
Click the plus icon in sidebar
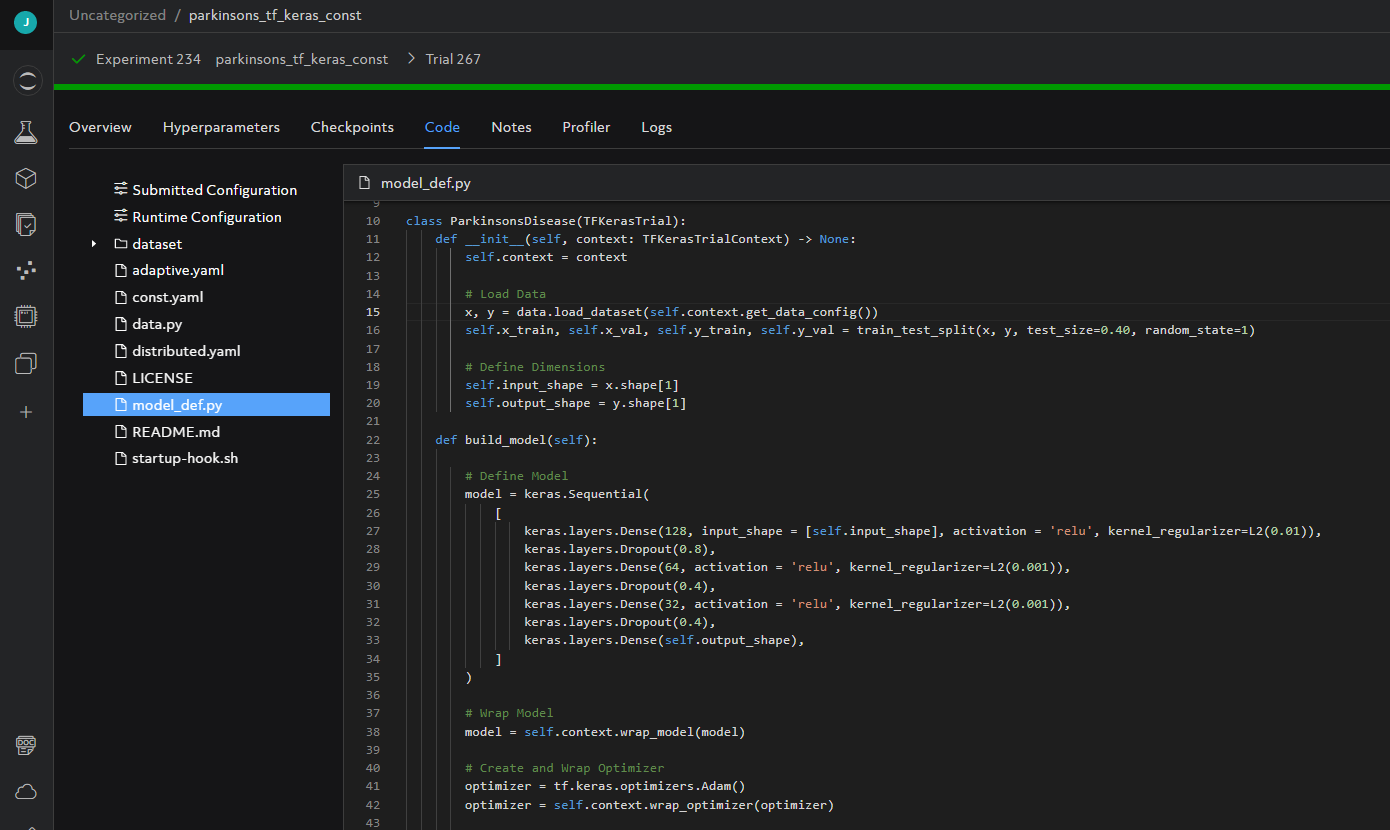click(x=26, y=411)
